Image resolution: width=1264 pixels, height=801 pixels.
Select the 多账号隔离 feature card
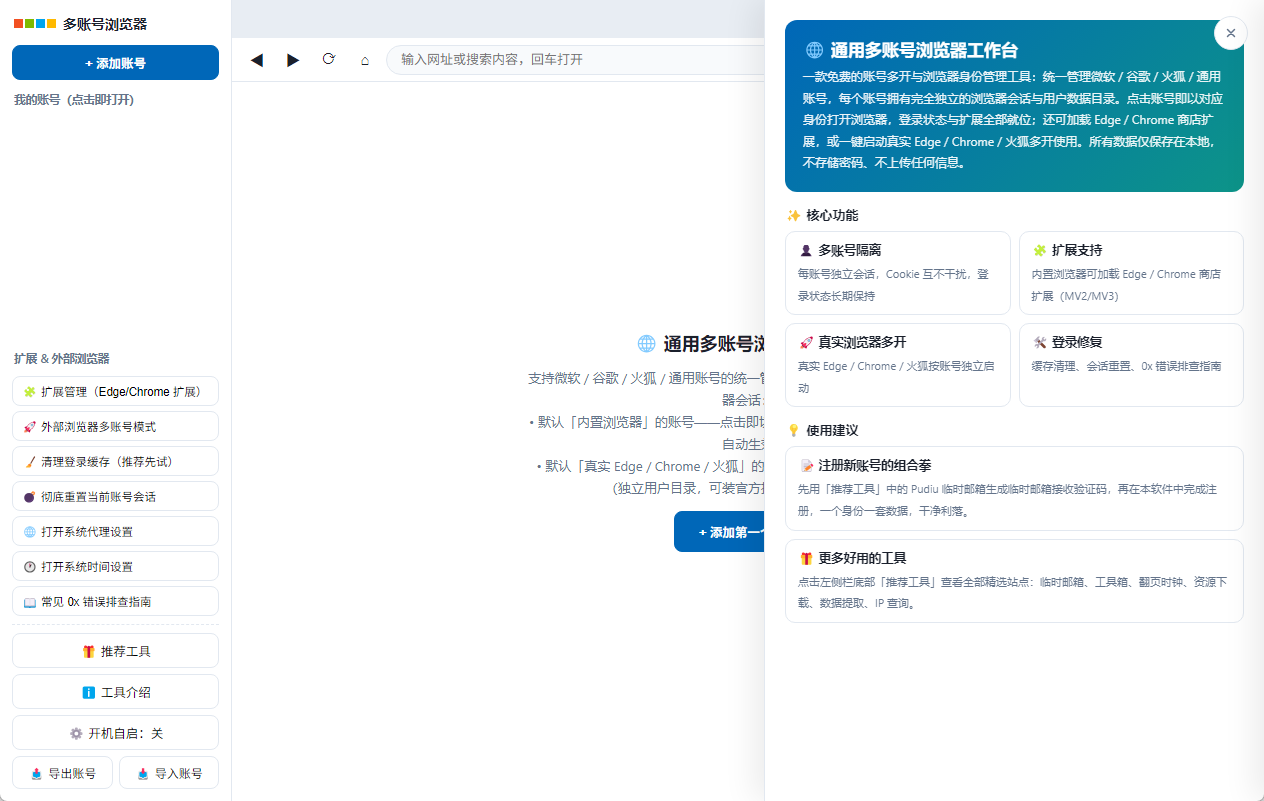click(x=898, y=273)
